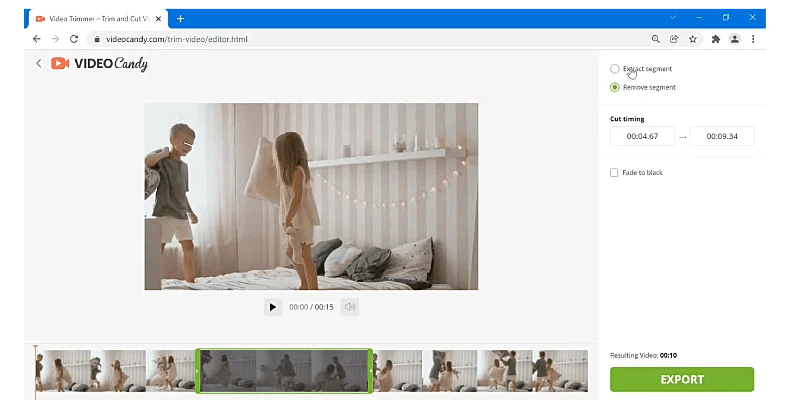800x400 pixels.
Task: Reload the page with the refresh icon
Action: coord(74,39)
